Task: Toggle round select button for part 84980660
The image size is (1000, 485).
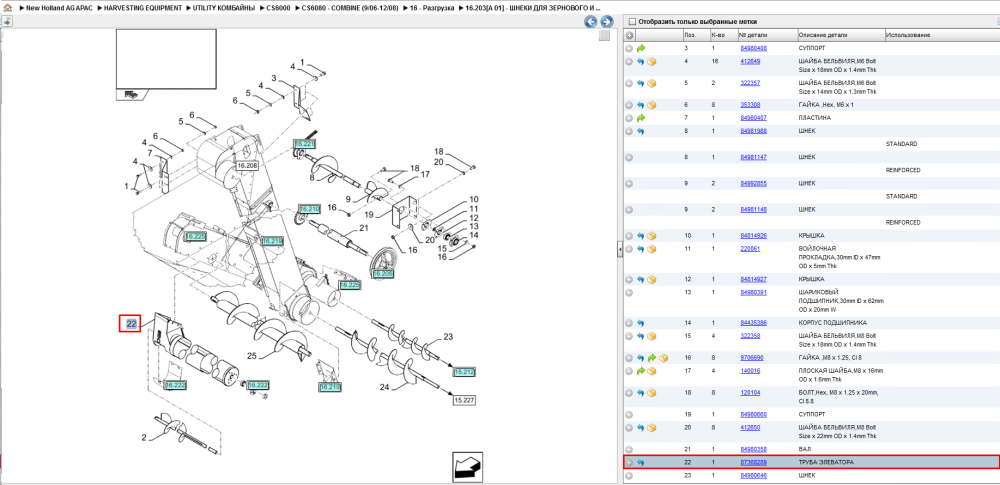Action: point(629,415)
